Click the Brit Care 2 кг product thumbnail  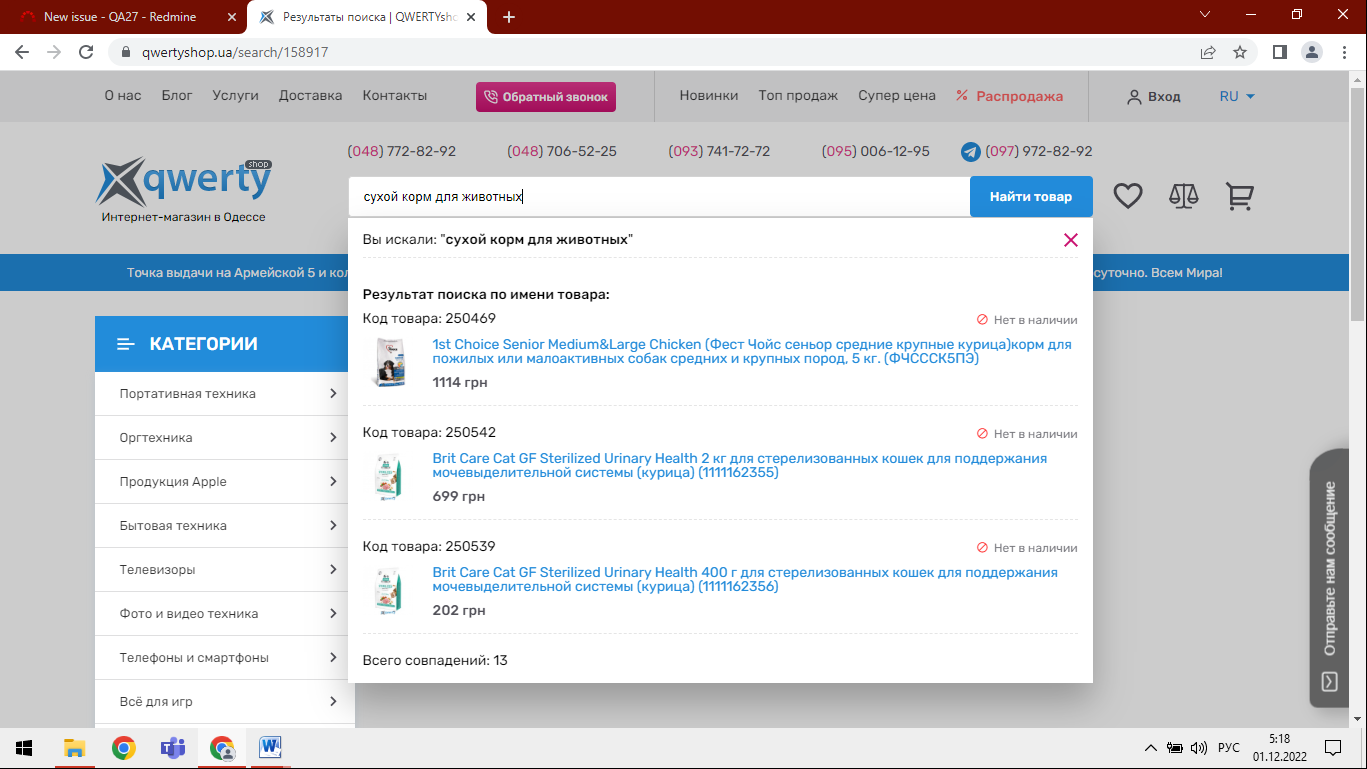pyautogui.click(x=389, y=477)
